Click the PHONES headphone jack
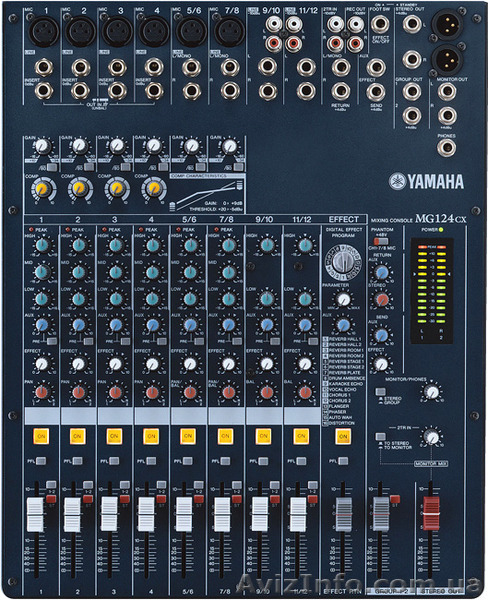This screenshot has height=600, width=488. (446, 147)
